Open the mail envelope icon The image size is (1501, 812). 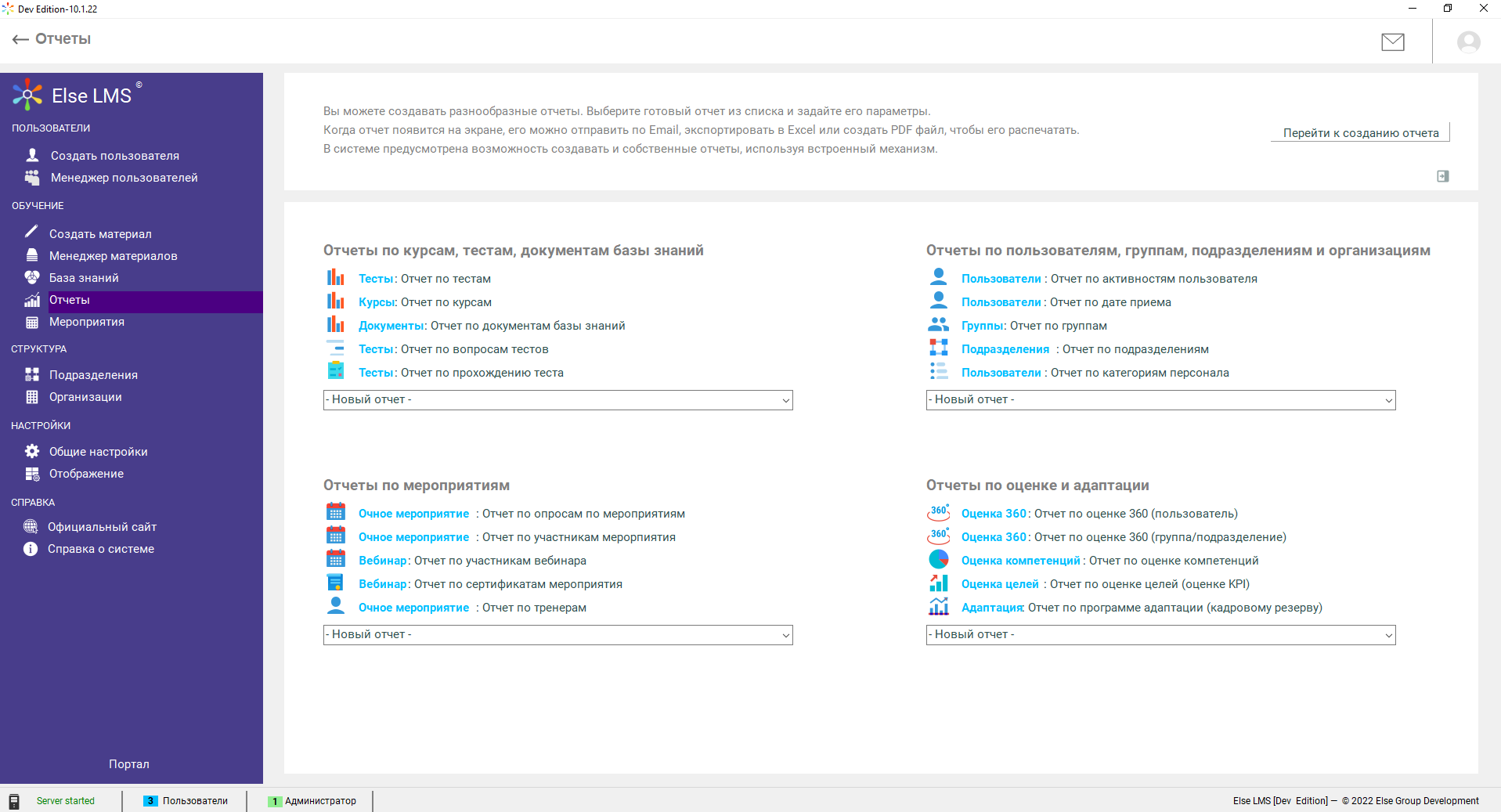coord(1392,42)
